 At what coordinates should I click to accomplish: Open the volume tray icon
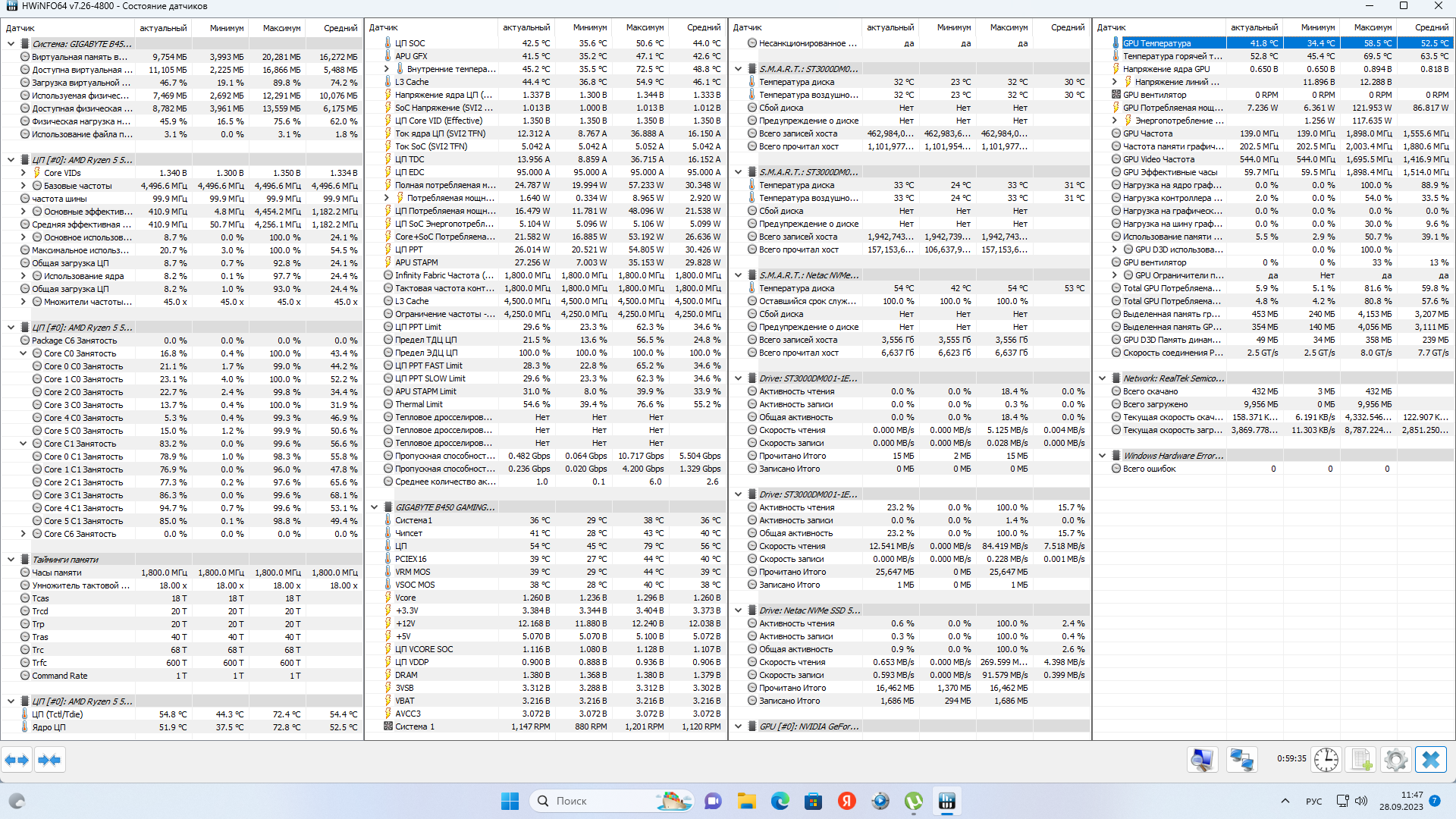pyautogui.click(x=1361, y=801)
